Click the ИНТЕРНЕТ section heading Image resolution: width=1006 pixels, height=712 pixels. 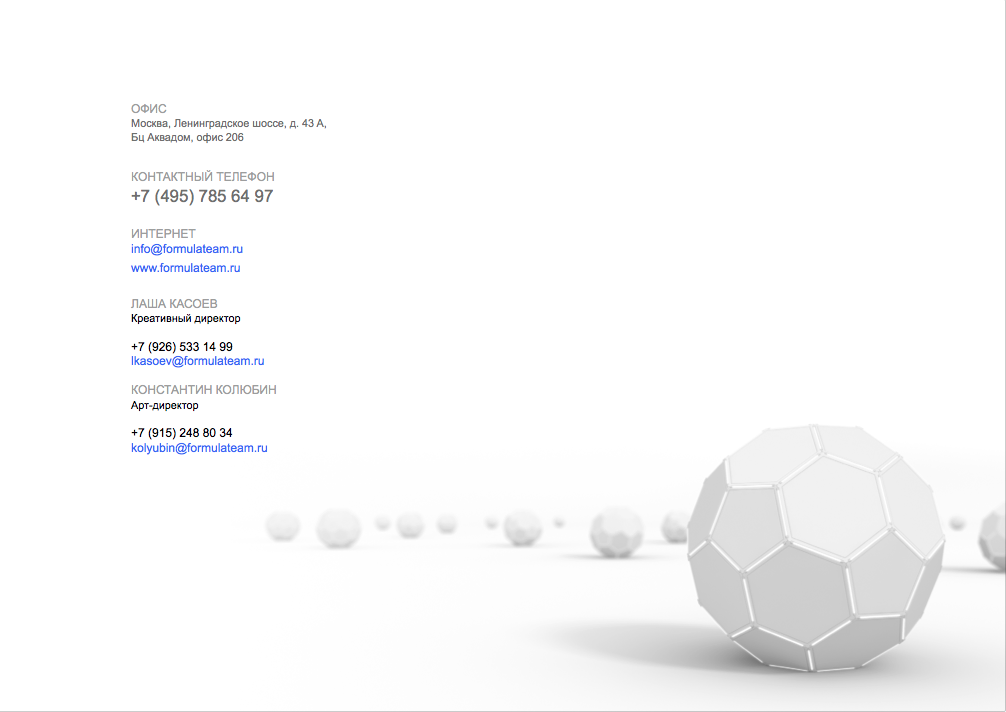click(163, 233)
